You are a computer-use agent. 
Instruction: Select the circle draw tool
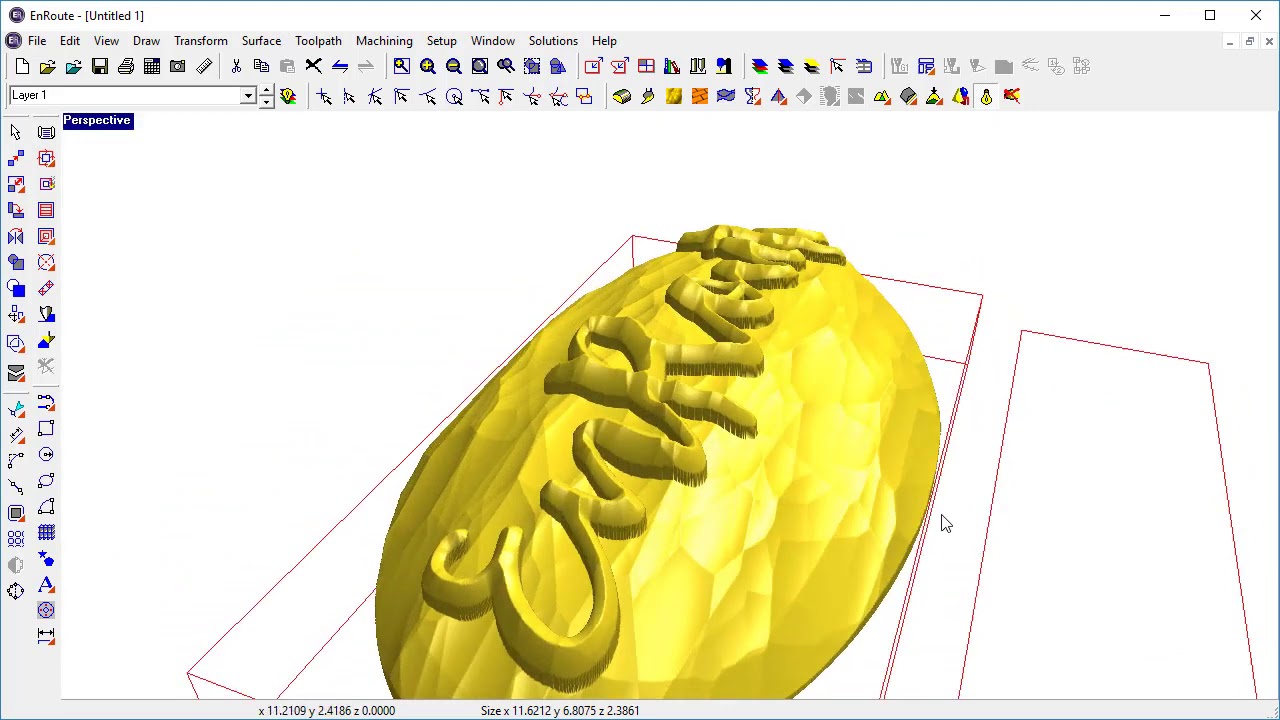(46, 455)
